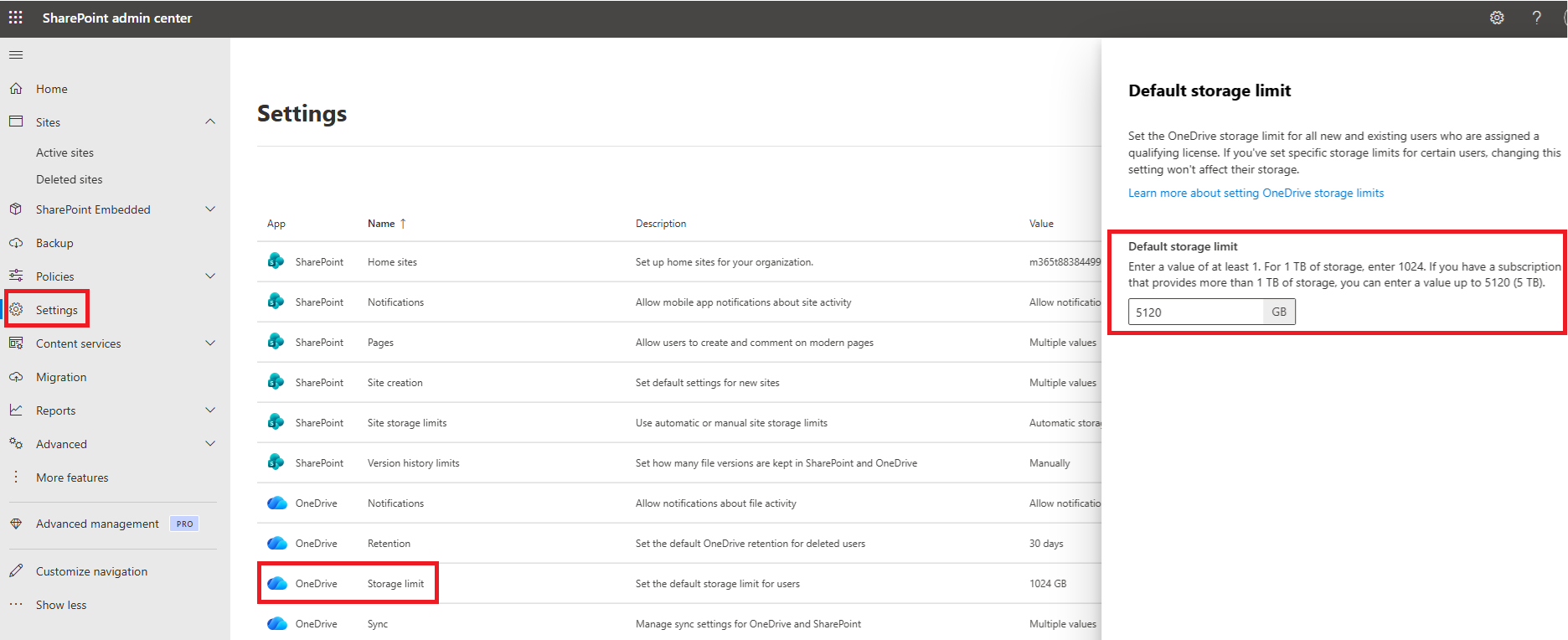Click the Settings gear icon in sidebar

pyautogui.click(x=16, y=309)
